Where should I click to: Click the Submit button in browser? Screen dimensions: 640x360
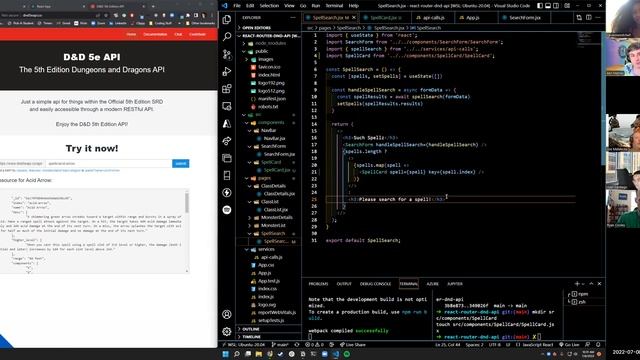(x=180, y=163)
